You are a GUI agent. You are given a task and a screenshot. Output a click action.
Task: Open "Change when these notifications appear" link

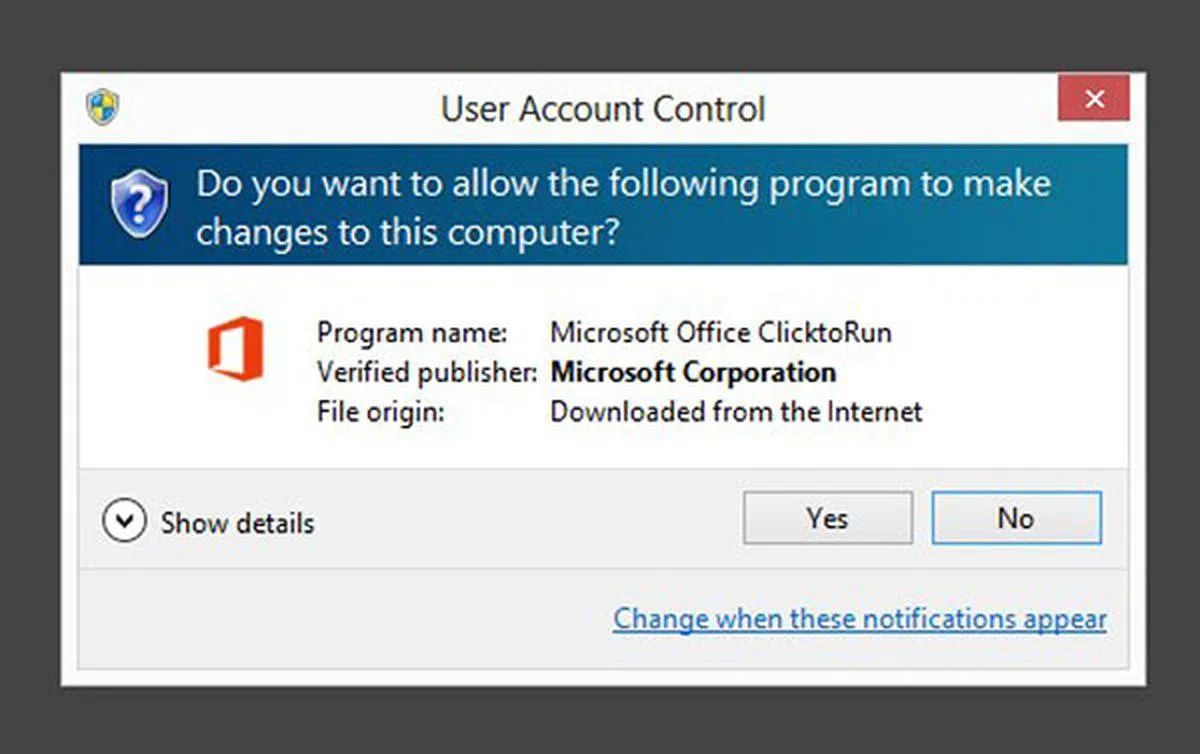[x=859, y=619]
